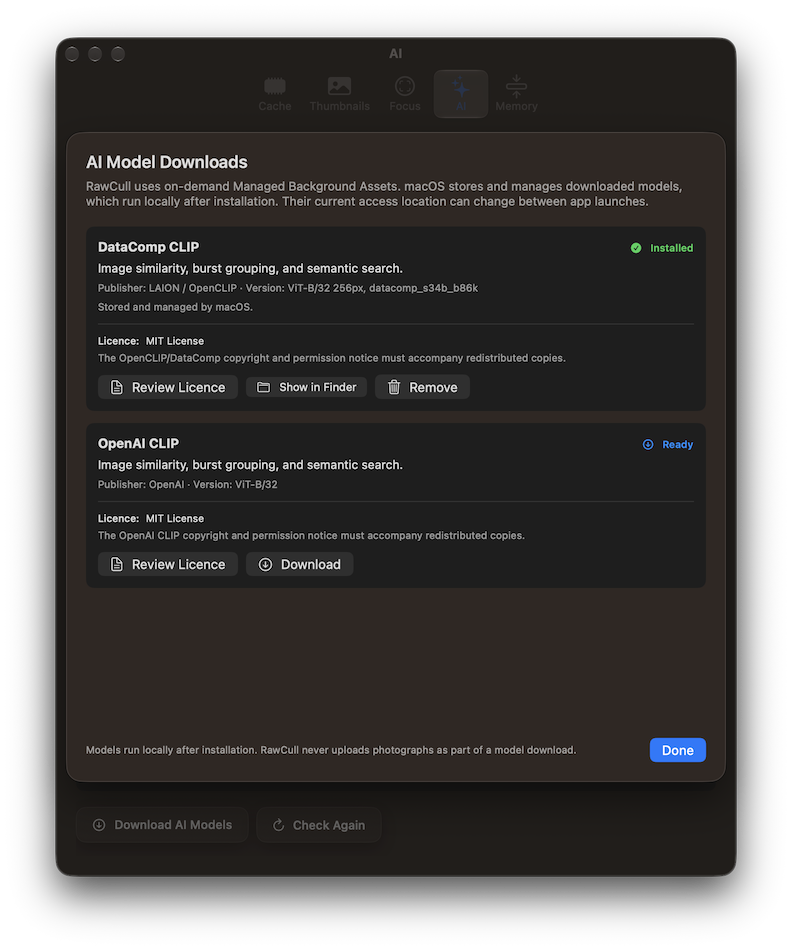The image size is (792, 950).
Task: Click the Done button
Action: click(677, 750)
